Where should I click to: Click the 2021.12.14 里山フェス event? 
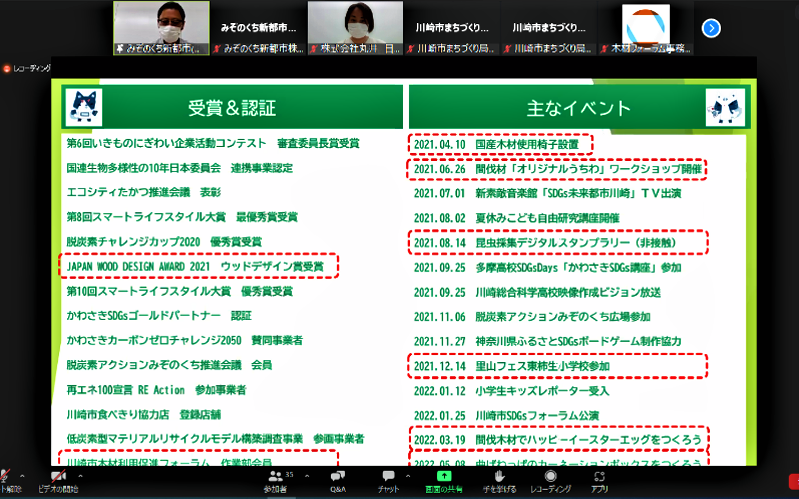(x=512, y=366)
